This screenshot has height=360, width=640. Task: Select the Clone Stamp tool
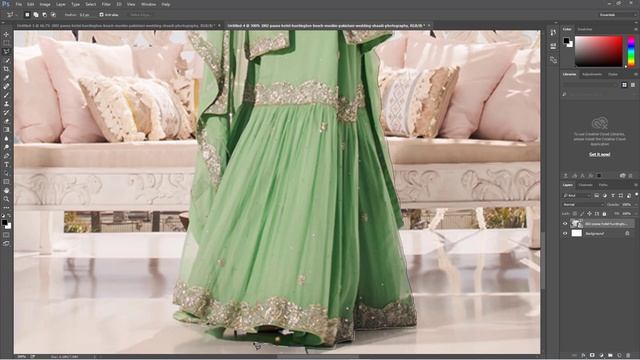click(x=6, y=104)
